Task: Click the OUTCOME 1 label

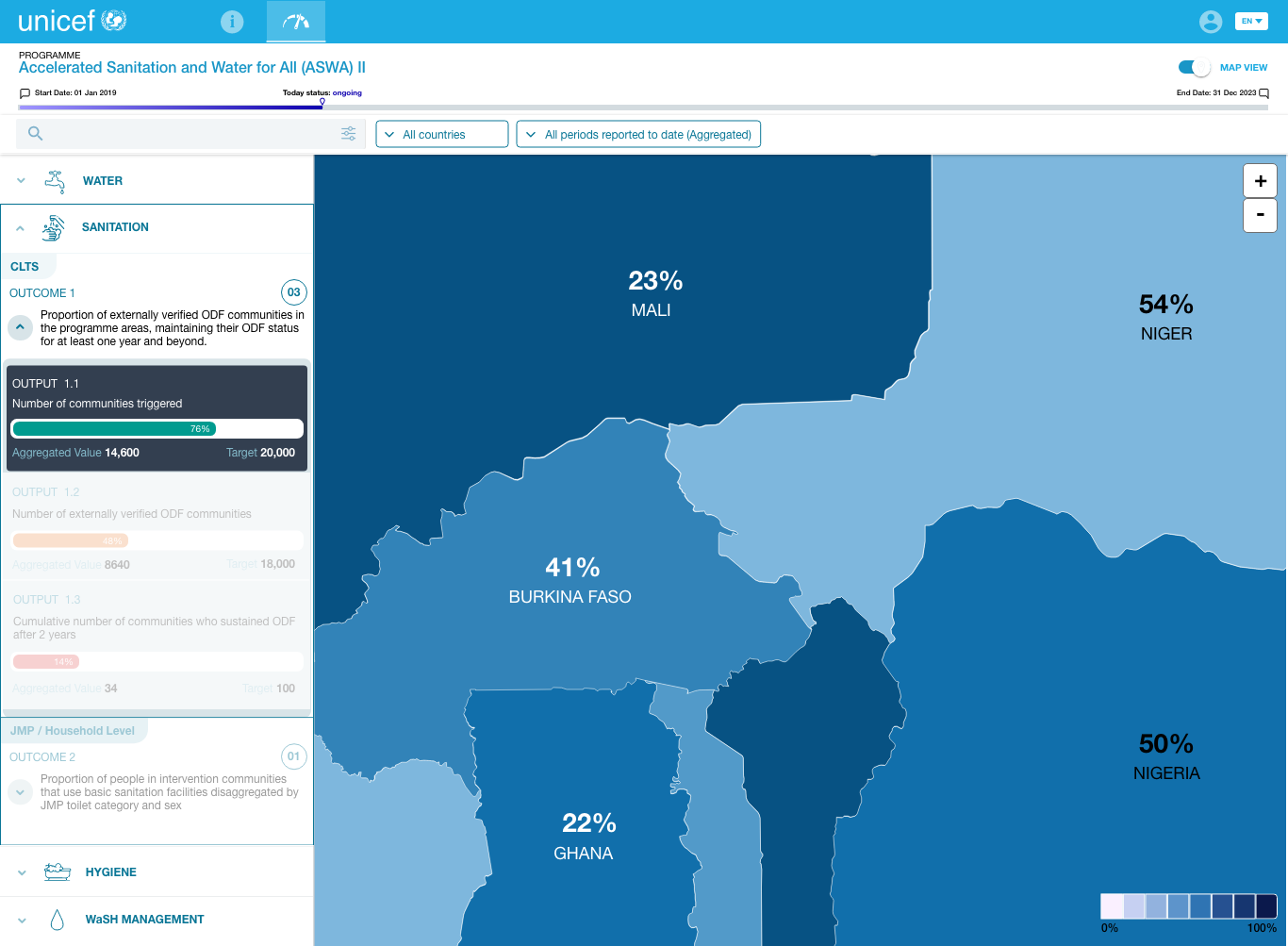Action: [42, 293]
